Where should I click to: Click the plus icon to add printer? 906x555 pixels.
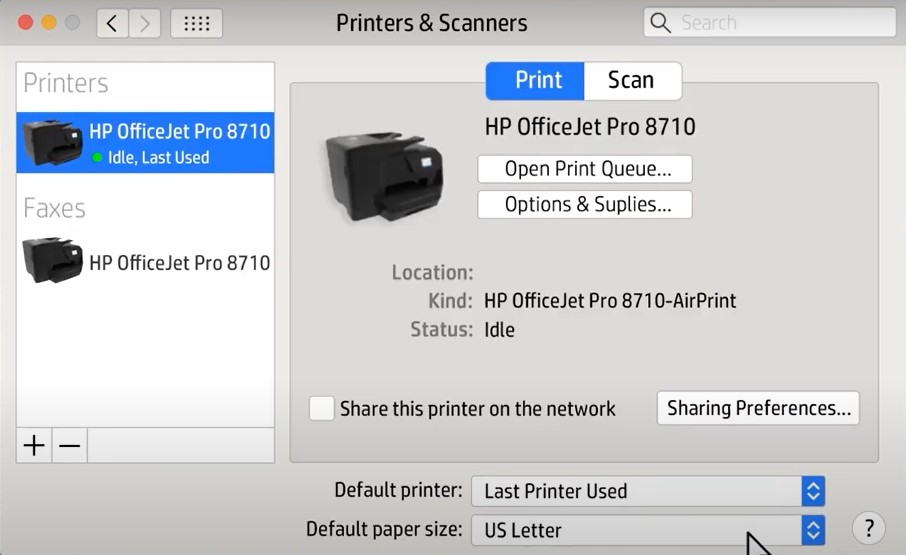pos(34,446)
